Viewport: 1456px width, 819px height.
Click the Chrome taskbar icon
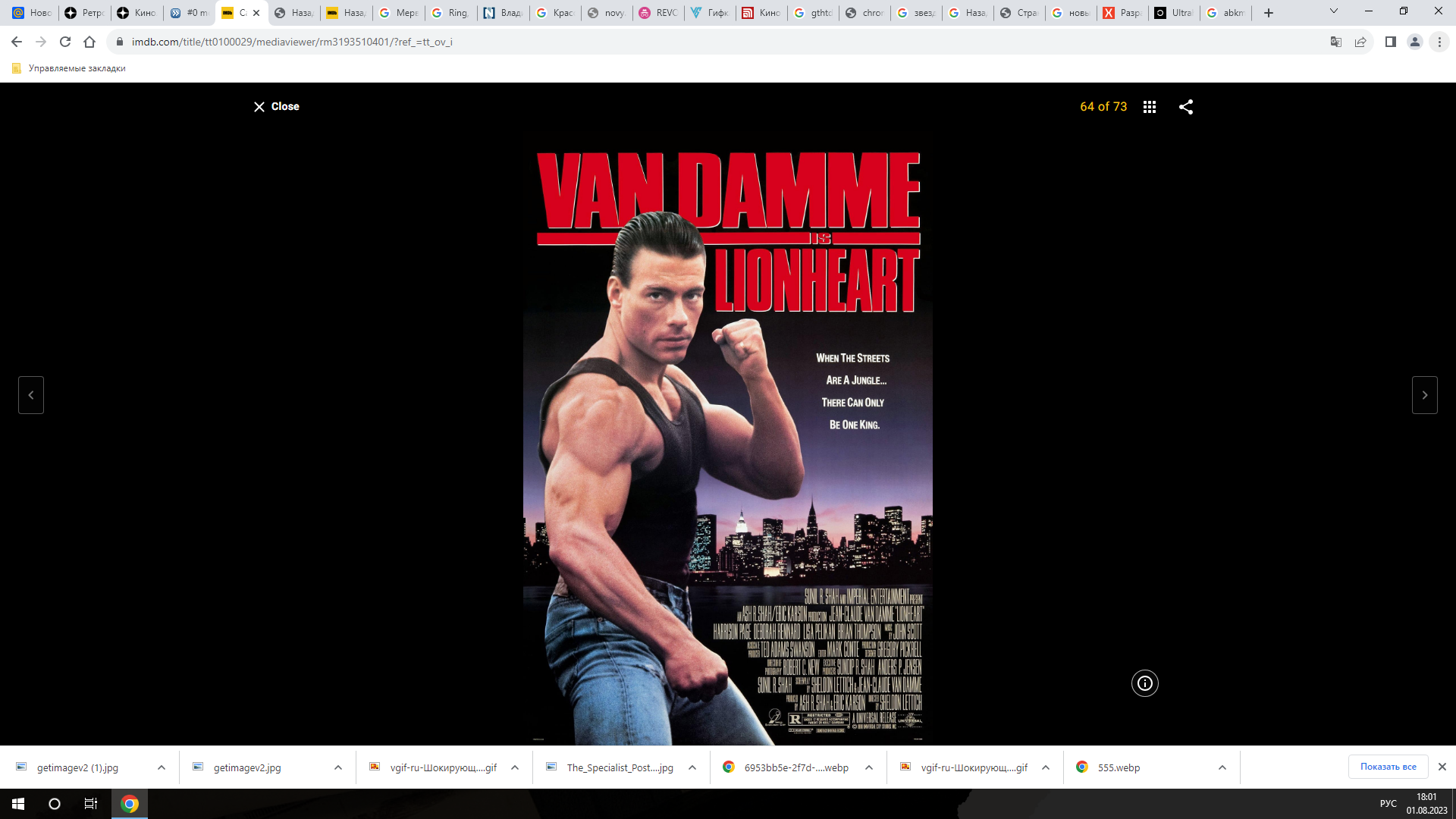(130, 804)
